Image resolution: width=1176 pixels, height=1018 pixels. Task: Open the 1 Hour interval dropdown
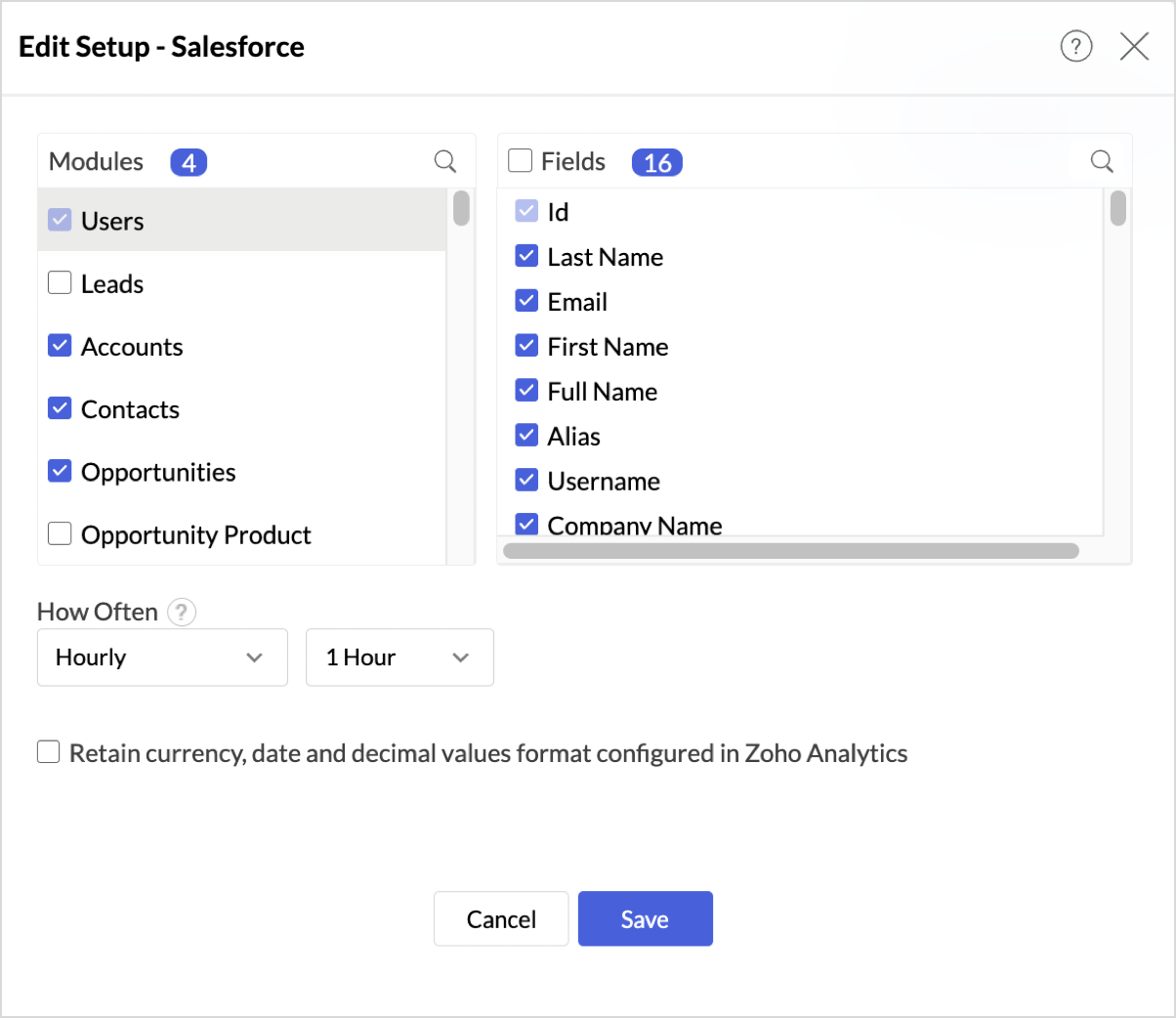point(399,657)
